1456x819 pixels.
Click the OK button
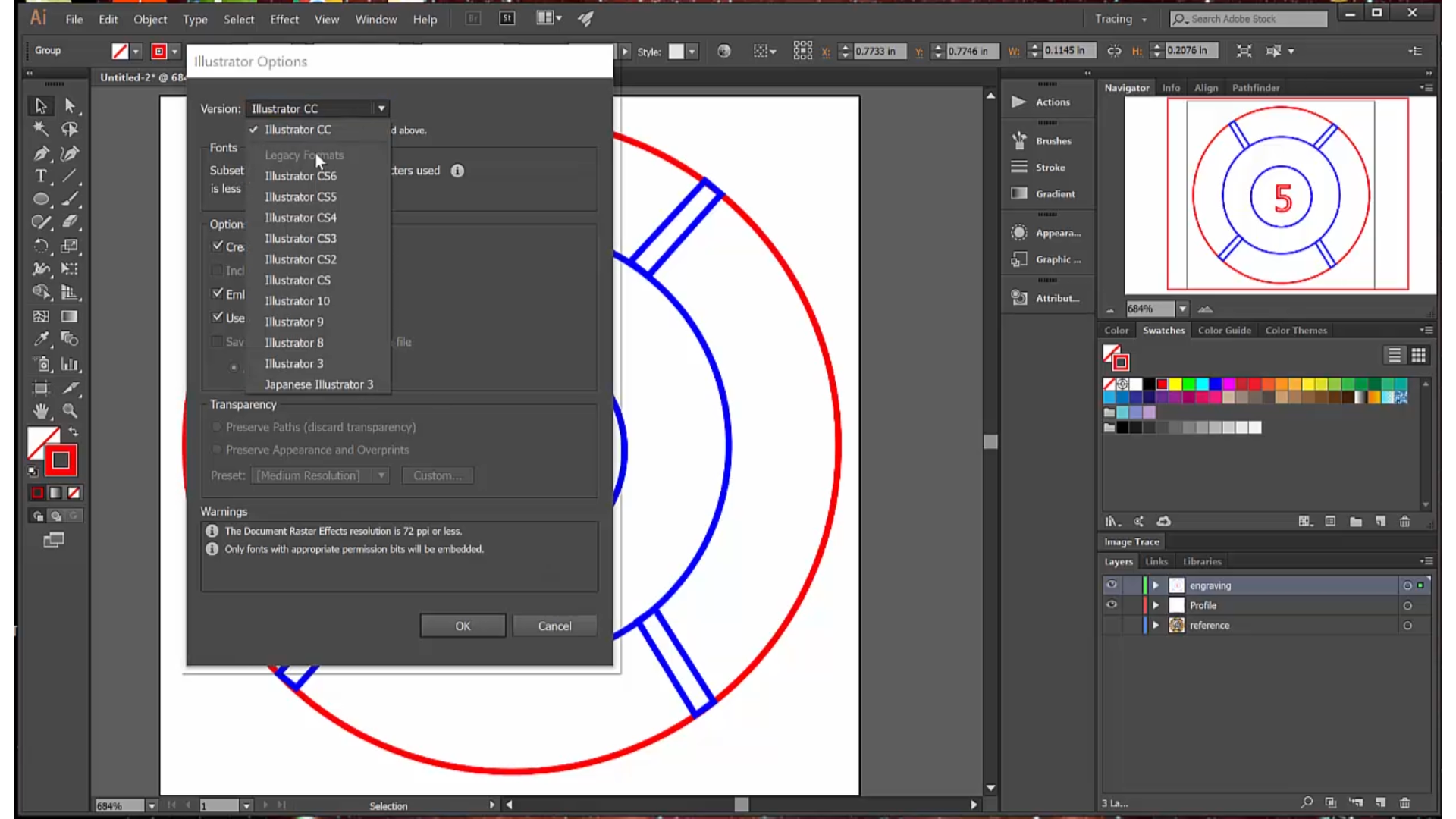463,626
